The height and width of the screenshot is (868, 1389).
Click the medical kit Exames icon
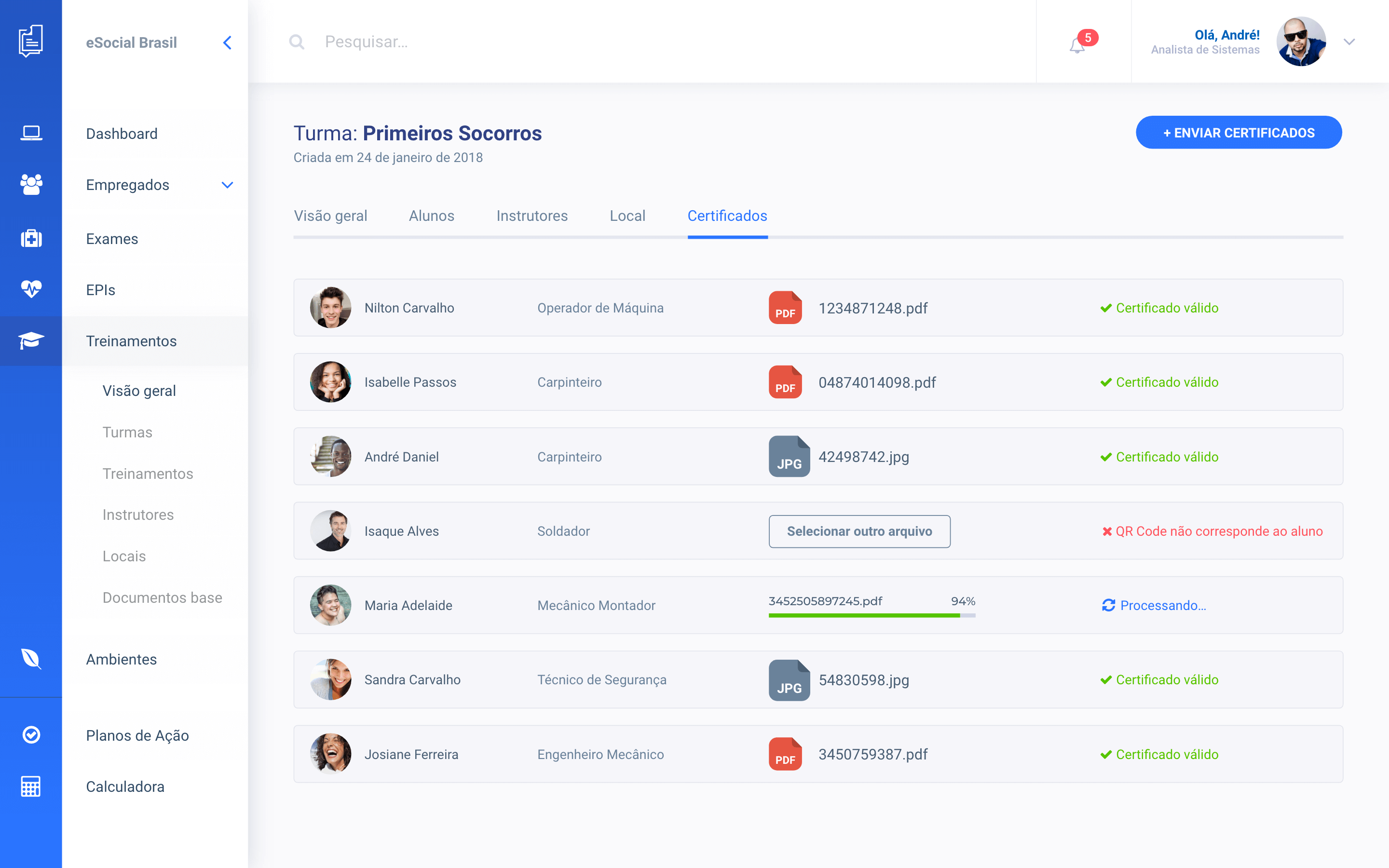[31, 238]
